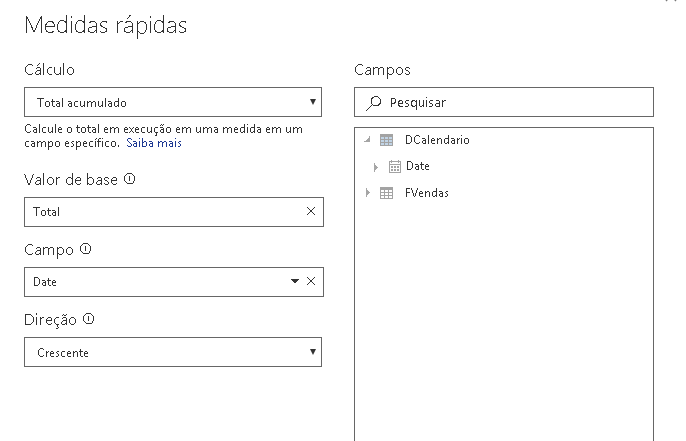Remove the Date entry from Campo field
The width and height of the screenshot is (686, 441).
click(311, 281)
